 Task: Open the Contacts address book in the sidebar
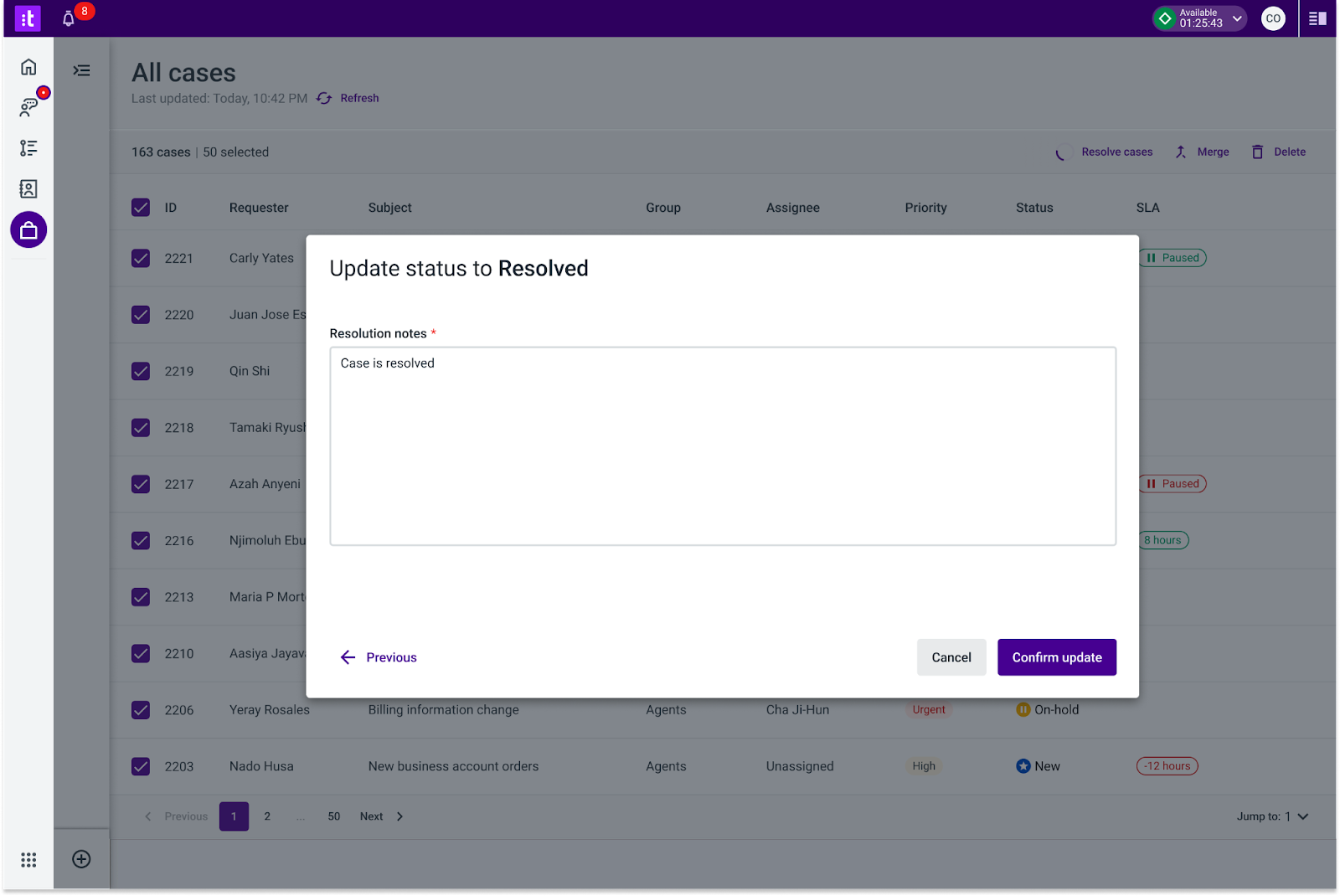tap(28, 188)
